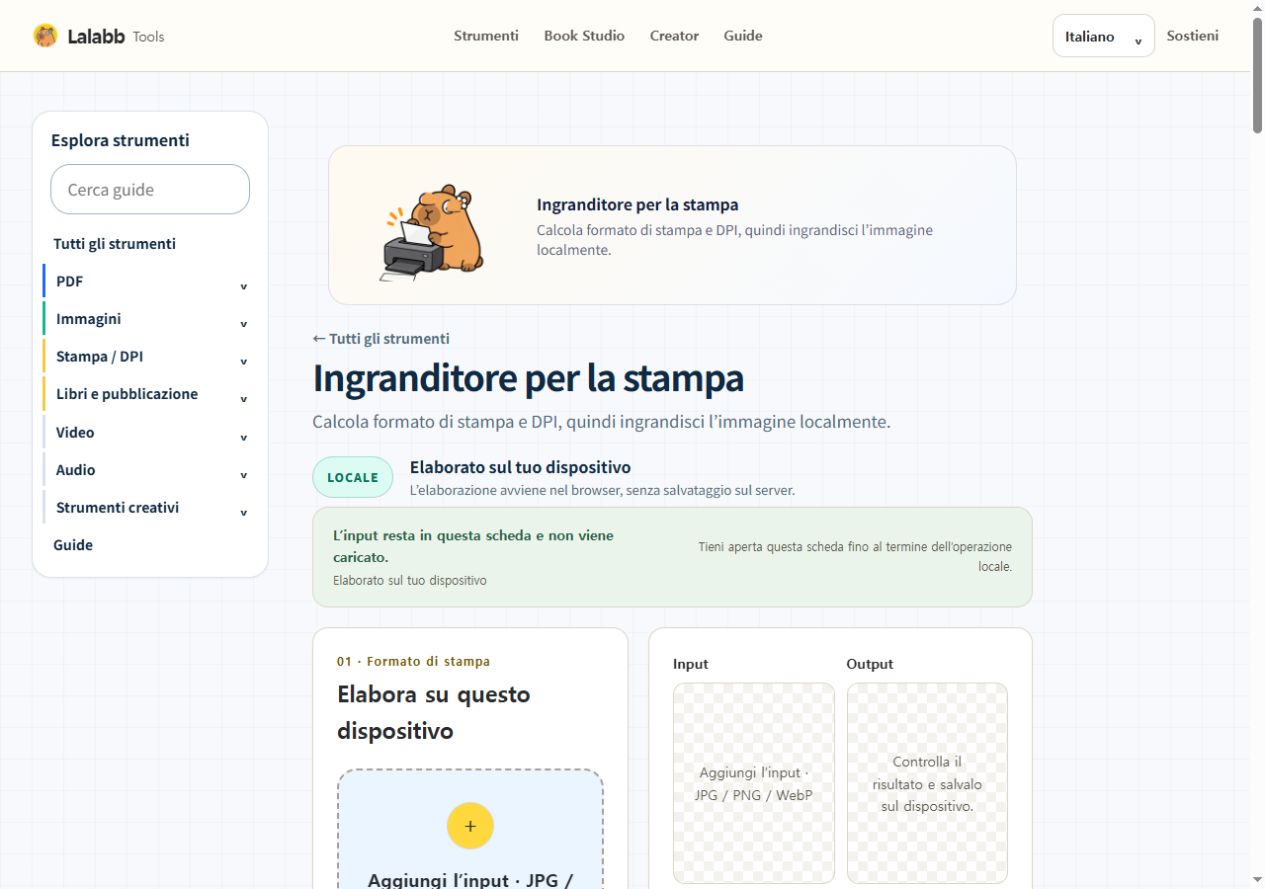This screenshot has width=1265, height=889.
Task: Click the page vertical scrollbar thumb
Action: [x=1257, y=73]
